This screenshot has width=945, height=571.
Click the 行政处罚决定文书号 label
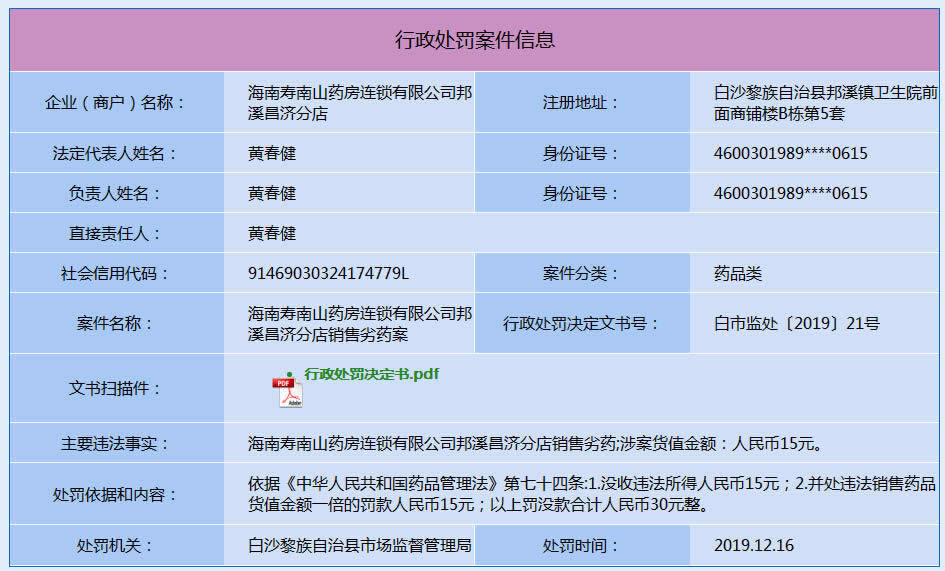582,323
